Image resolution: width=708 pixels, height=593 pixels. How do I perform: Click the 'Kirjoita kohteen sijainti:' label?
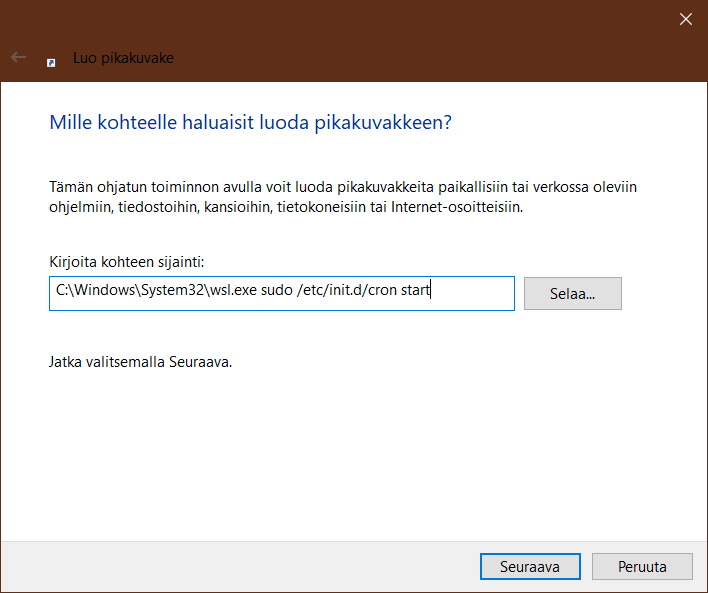pyautogui.click(x=127, y=262)
